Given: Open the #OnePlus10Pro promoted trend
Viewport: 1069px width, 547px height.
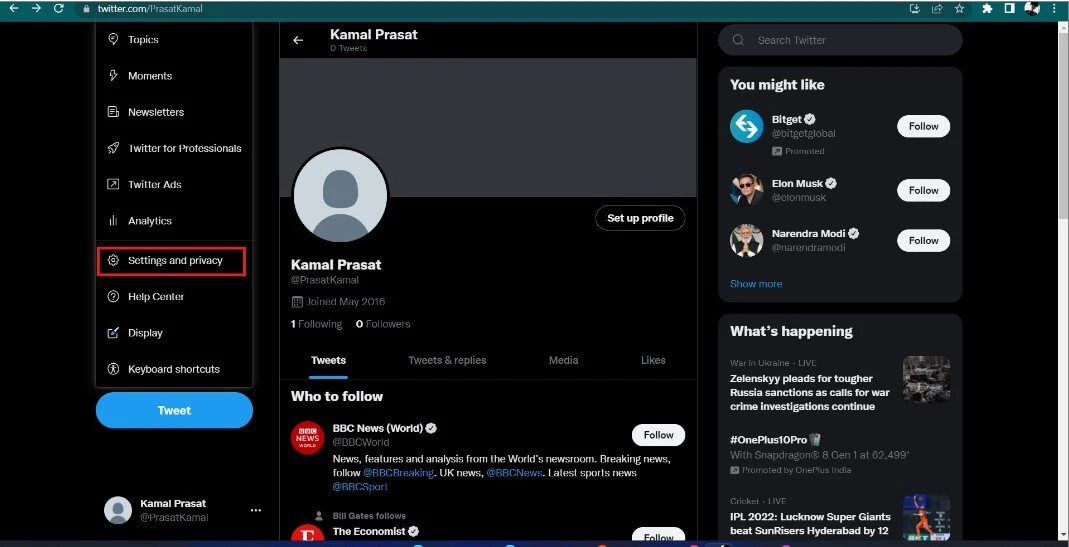Looking at the screenshot, I should point(768,440).
